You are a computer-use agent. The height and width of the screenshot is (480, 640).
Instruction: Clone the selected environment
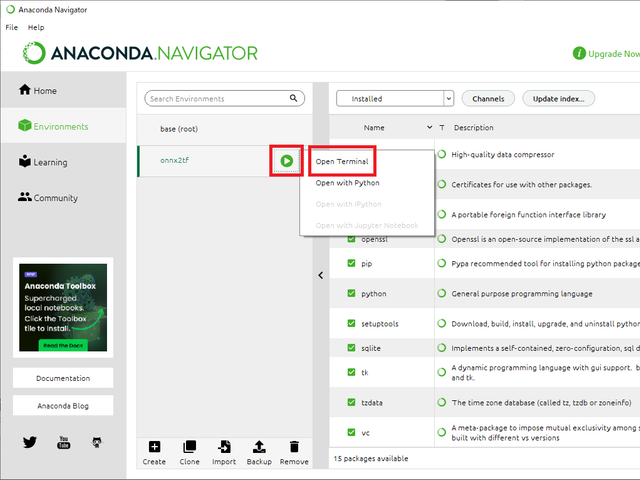[x=189, y=453]
